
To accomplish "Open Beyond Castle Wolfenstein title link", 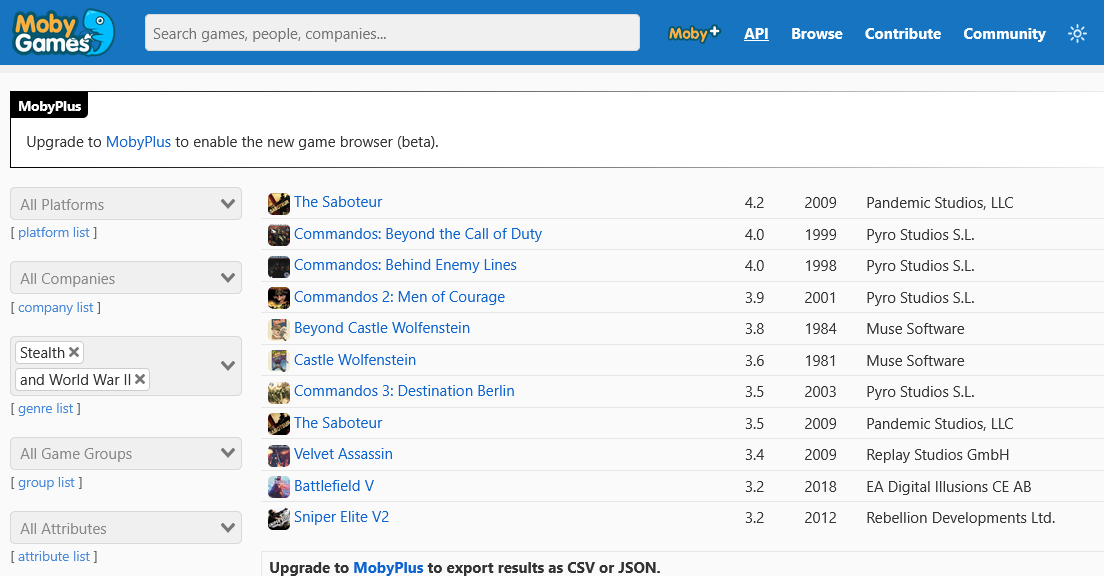I will [382, 327].
